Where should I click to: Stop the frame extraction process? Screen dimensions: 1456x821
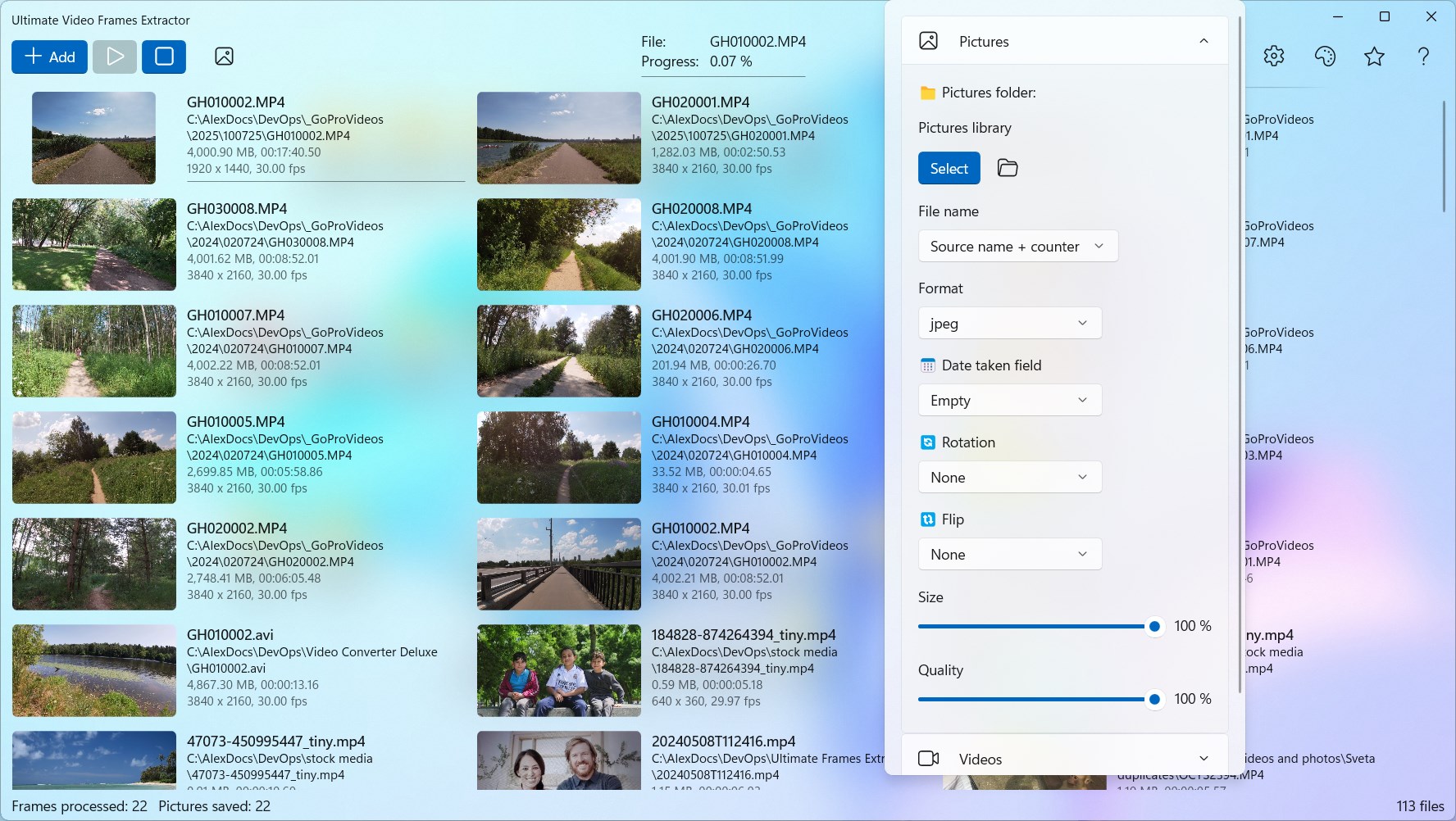click(x=163, y=57)
